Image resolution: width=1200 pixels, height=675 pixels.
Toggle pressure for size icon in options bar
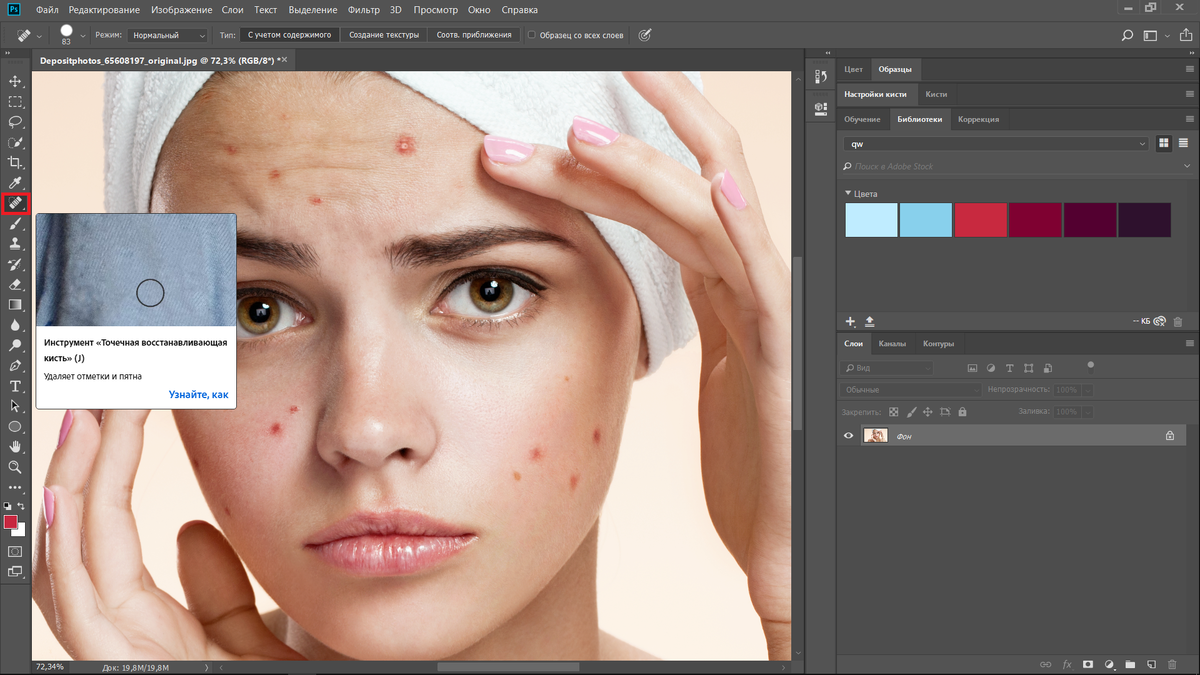tap(645, 35)
